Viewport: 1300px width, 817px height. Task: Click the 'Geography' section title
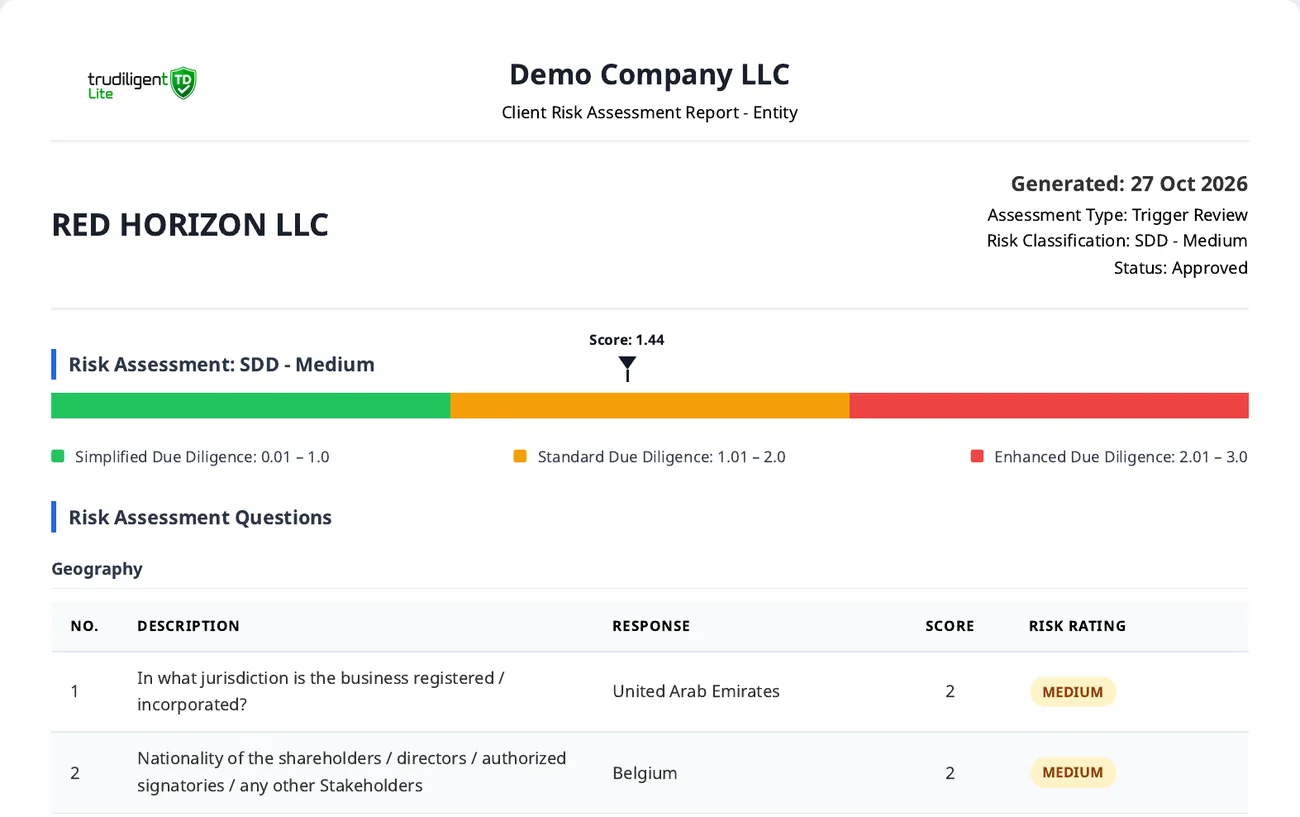[97, 569]
